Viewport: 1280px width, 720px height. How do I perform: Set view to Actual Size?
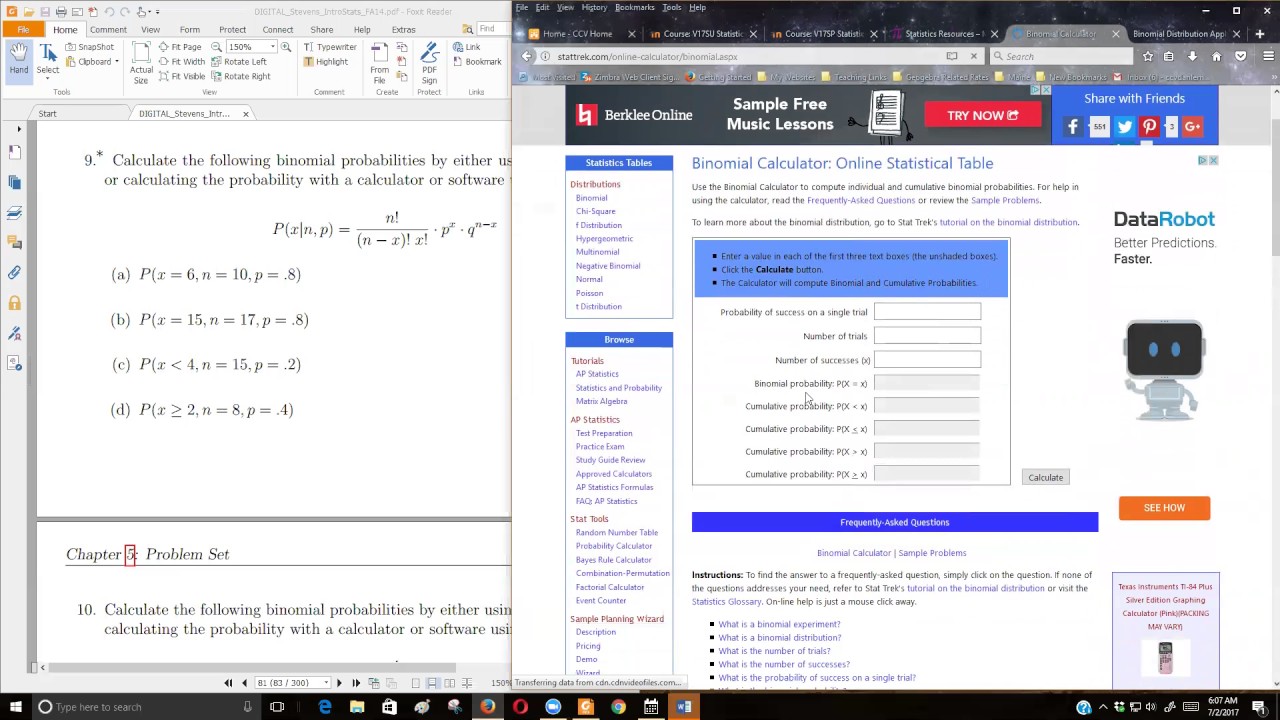tap(141, 62)
